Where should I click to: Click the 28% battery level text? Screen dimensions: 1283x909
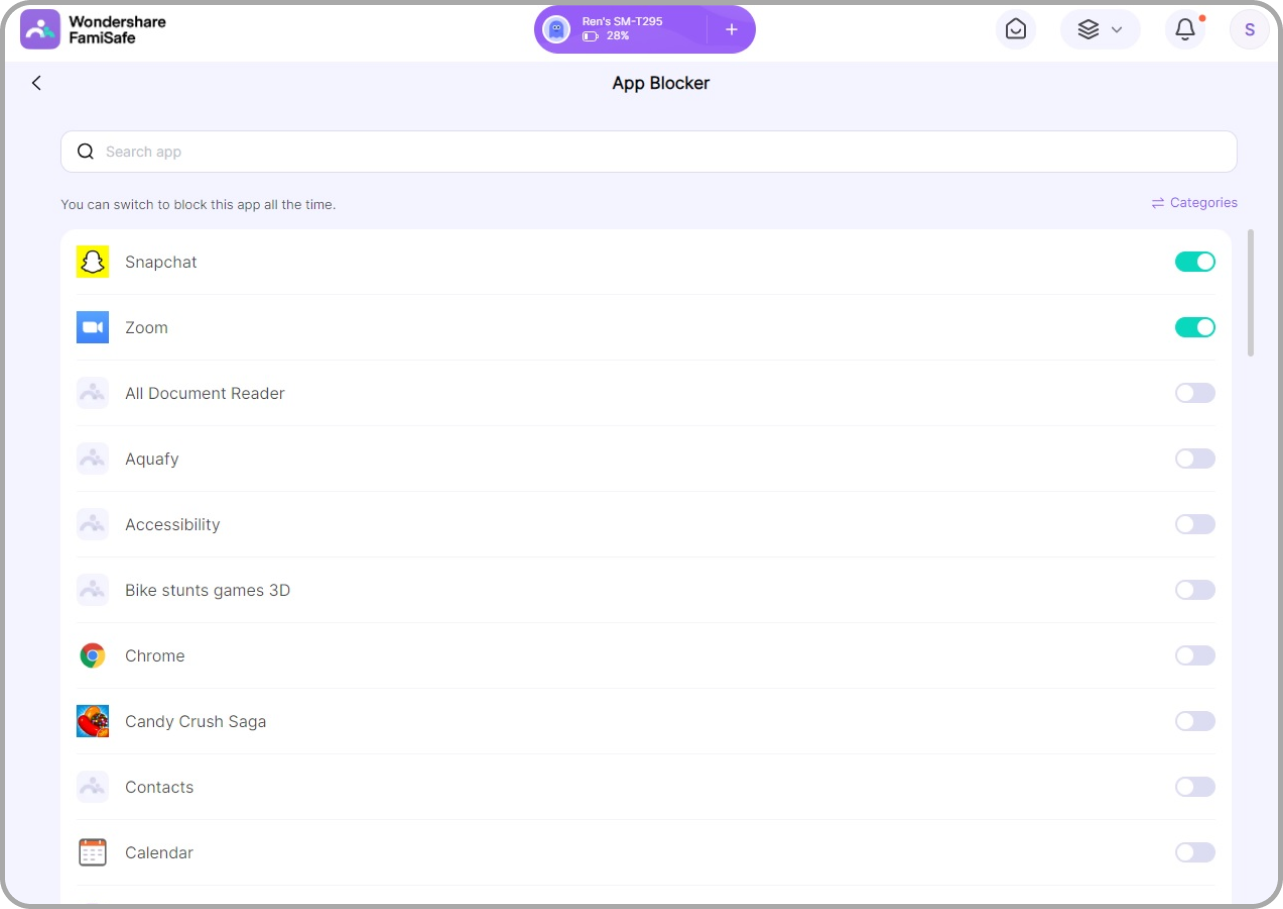coord(618,36)
